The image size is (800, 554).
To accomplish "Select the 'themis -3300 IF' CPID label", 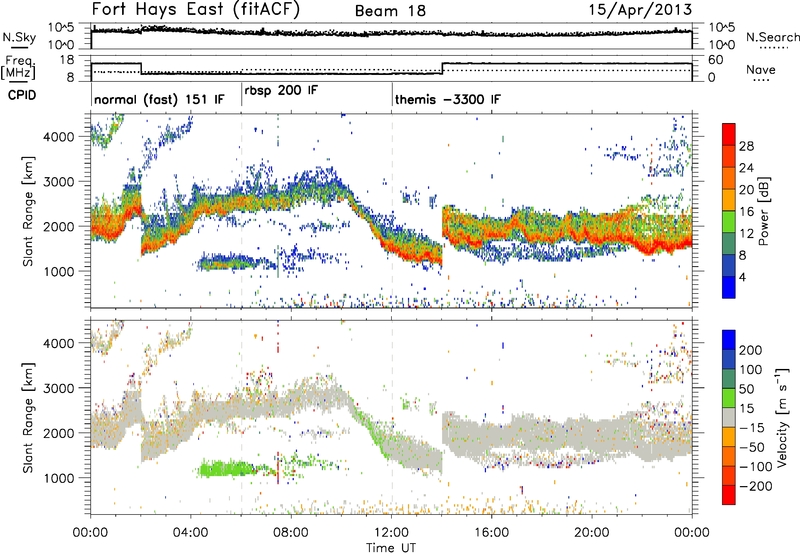I will (x=447, y=99).
